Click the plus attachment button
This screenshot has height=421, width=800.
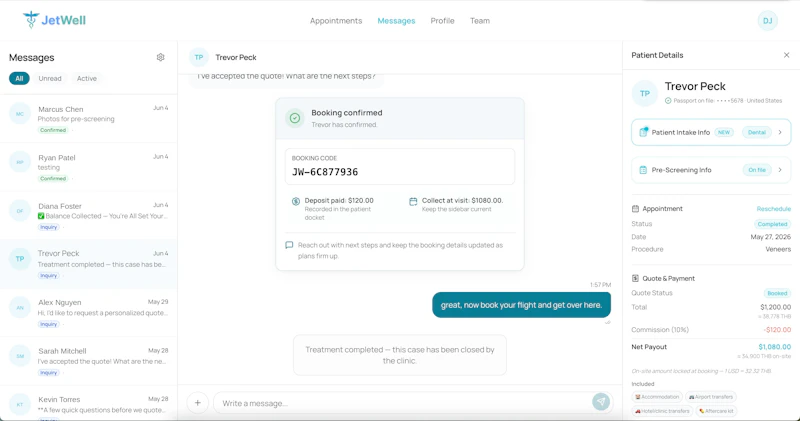(x=197, y=403)
